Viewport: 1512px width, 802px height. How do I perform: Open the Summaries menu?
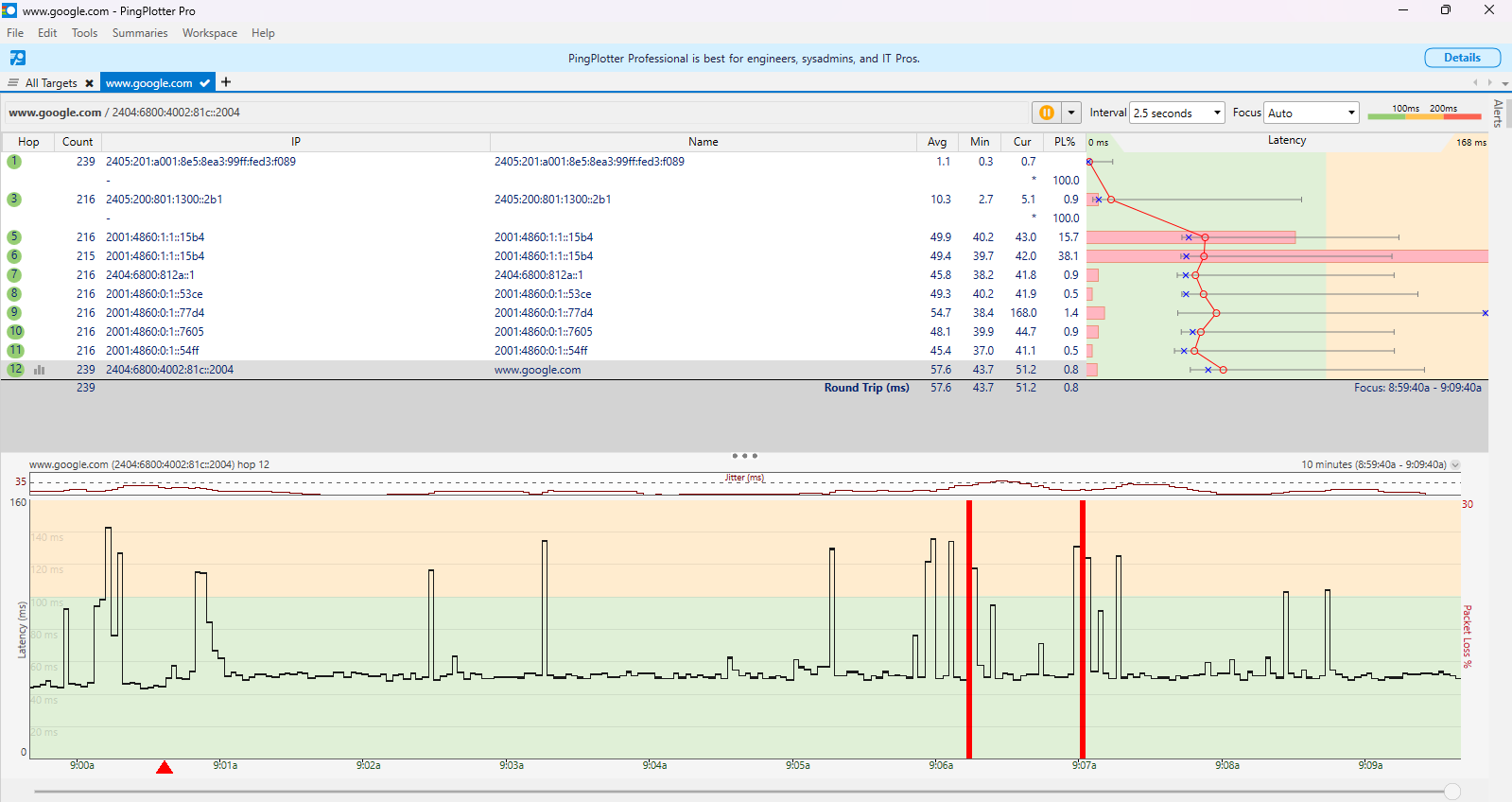point(139,33)
